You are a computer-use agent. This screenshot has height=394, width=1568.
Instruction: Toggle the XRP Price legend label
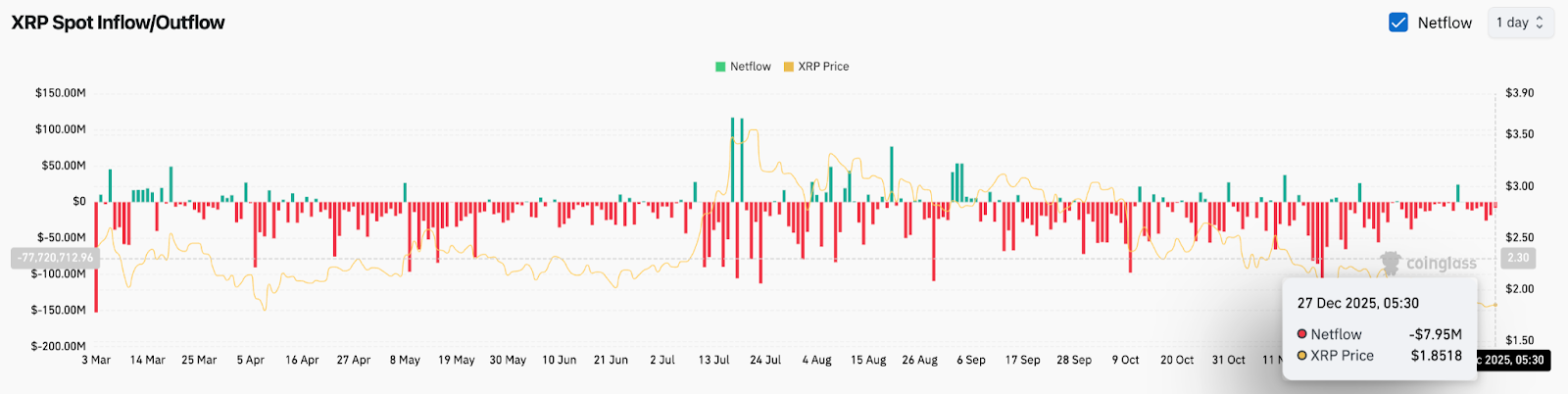pyautogui.click(x=823, y=67)
